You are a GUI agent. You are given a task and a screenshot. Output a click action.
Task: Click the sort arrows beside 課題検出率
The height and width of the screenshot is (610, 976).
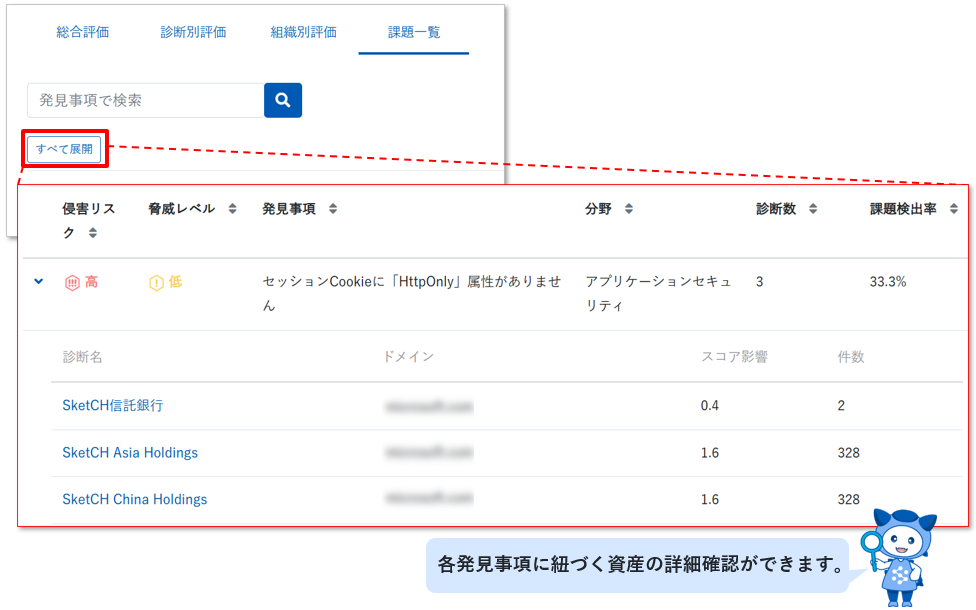click(x=953, y=209)
